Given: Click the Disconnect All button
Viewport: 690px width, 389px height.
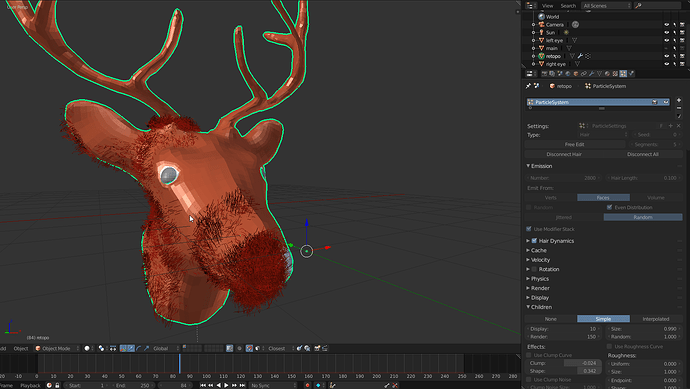Looking at the screenshot, I should [642, 154].
